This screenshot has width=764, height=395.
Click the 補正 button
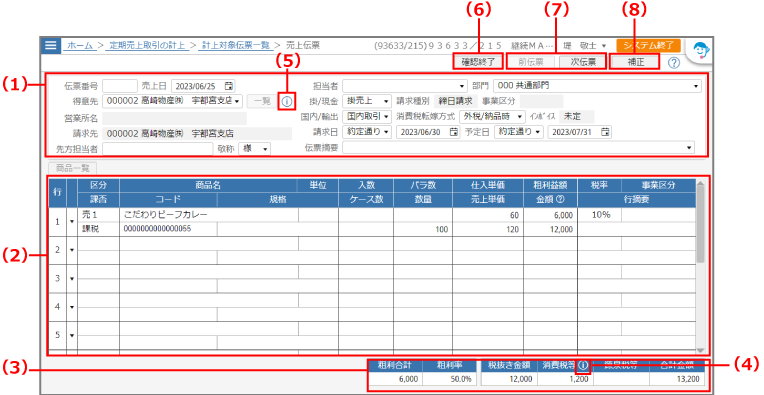(x=635, y=62)
